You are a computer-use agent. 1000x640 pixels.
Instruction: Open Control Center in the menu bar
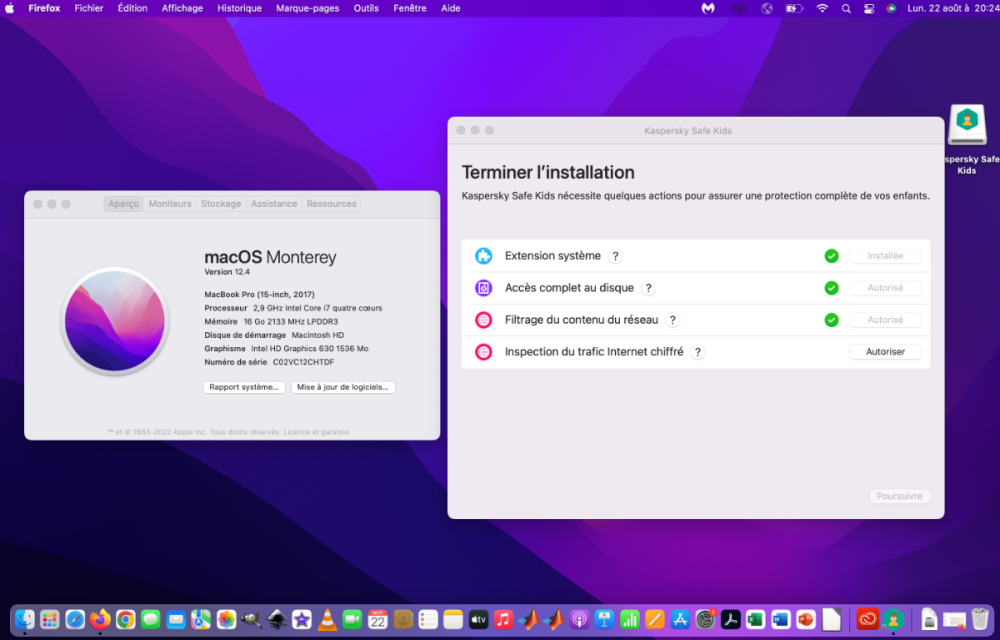point(869,8)
